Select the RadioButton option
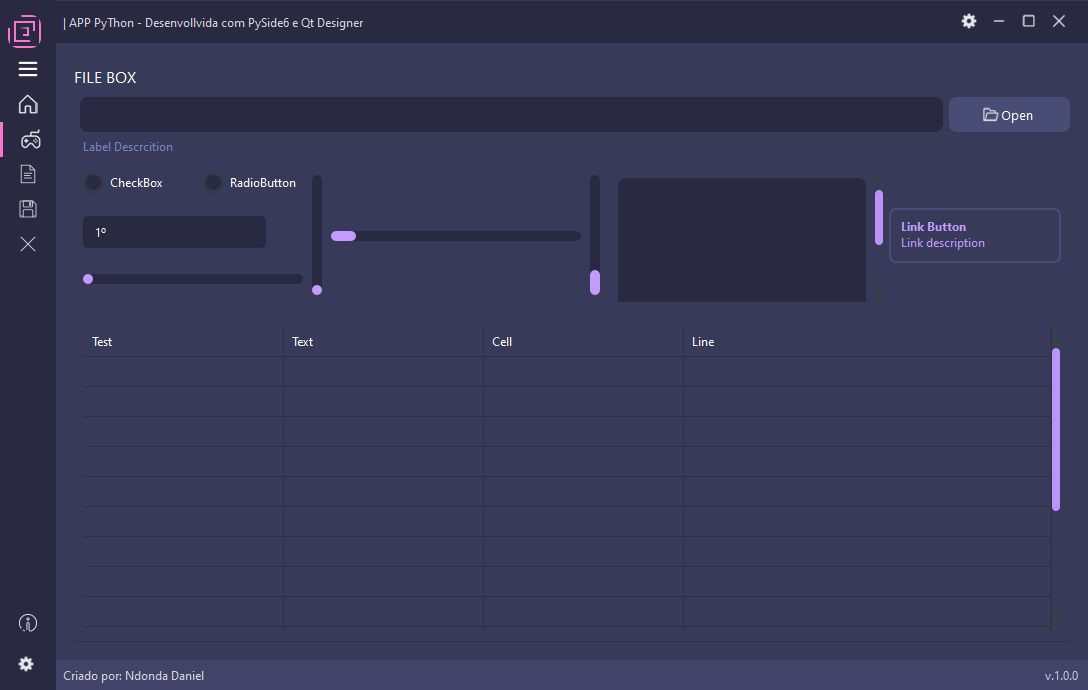This screenshot has width=1088, height=690. click(x=213, y=183)
